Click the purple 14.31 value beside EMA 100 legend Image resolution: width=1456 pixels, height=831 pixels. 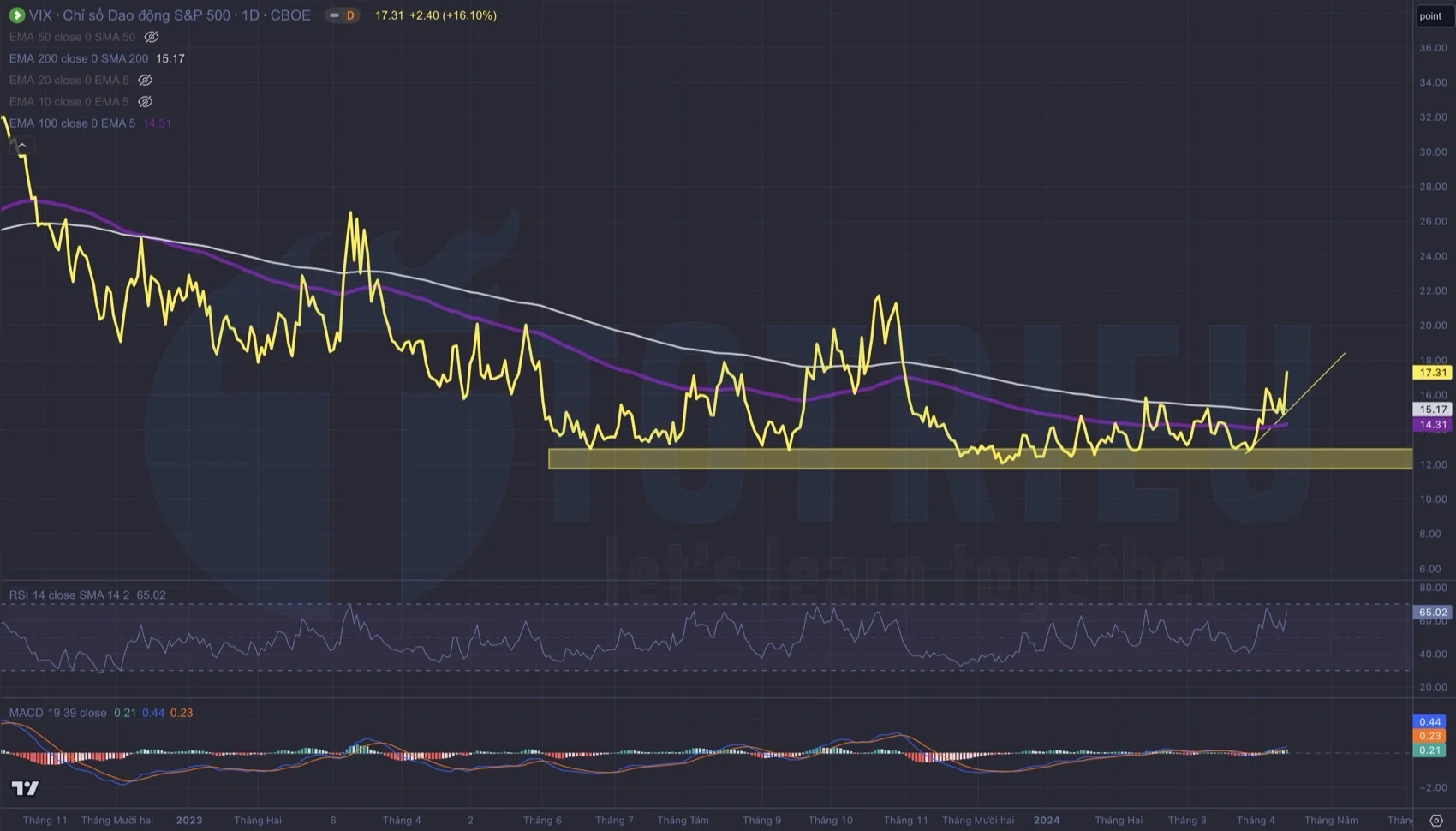click(x=158, y=123)
